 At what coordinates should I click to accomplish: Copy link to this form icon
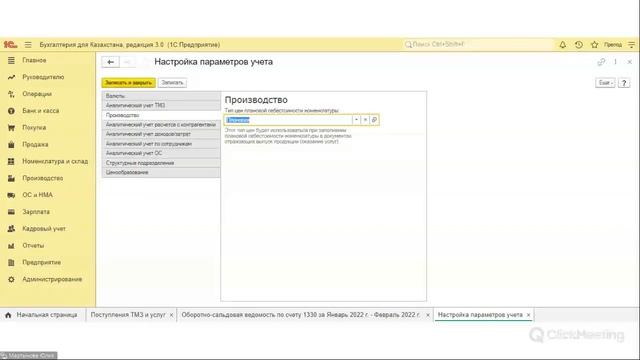pos(601,62)
